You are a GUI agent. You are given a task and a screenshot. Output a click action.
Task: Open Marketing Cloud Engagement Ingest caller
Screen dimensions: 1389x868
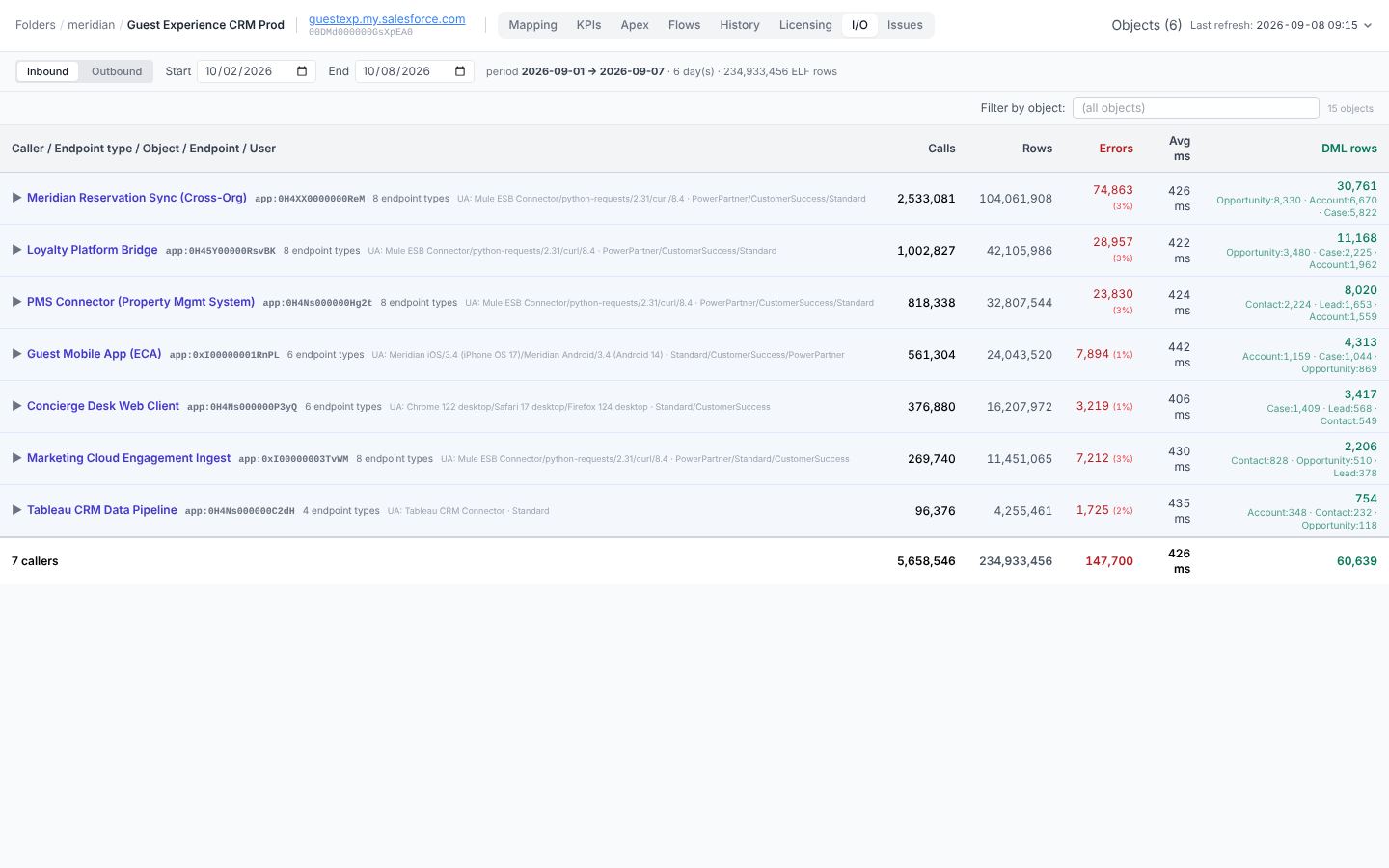click(x=128, y=458)
